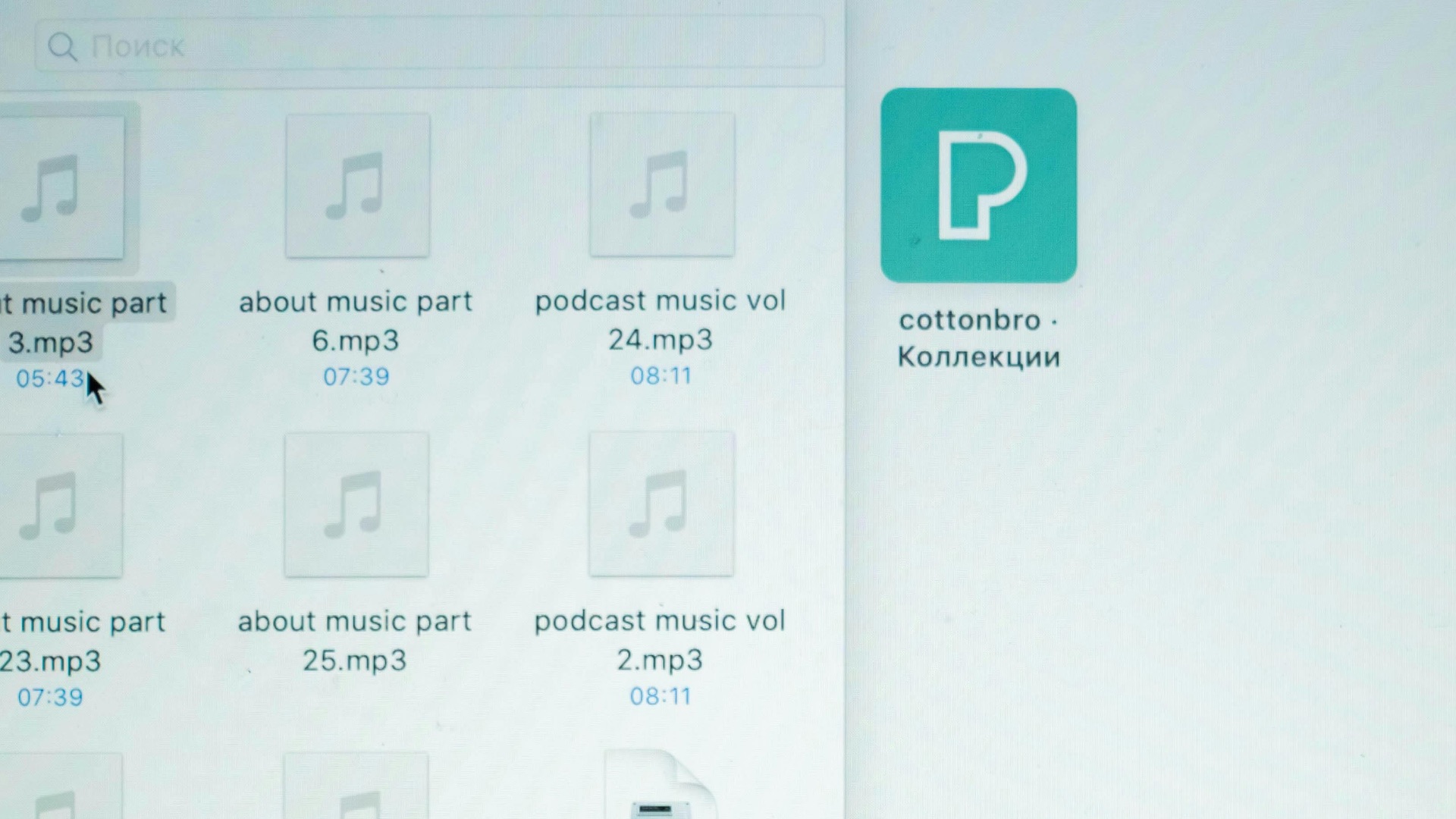Click the "about music part 25.mp3" file name
This screenshot has height=819, width=1456.
pos(354,640)
